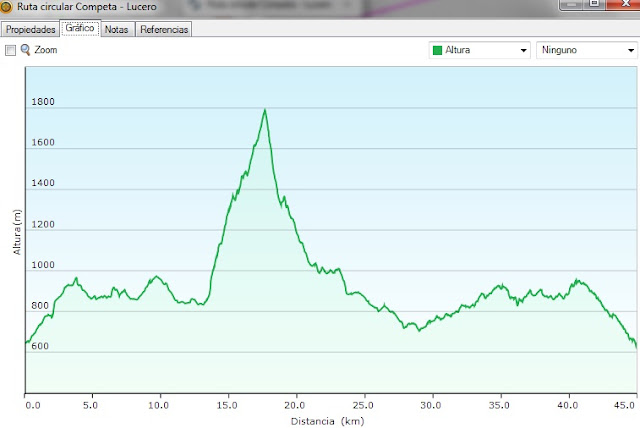Image resolution: width=640 pixels, height=428 pixels.
Task: Click the Zoom magnifier icon
Action: coord(26,49)
